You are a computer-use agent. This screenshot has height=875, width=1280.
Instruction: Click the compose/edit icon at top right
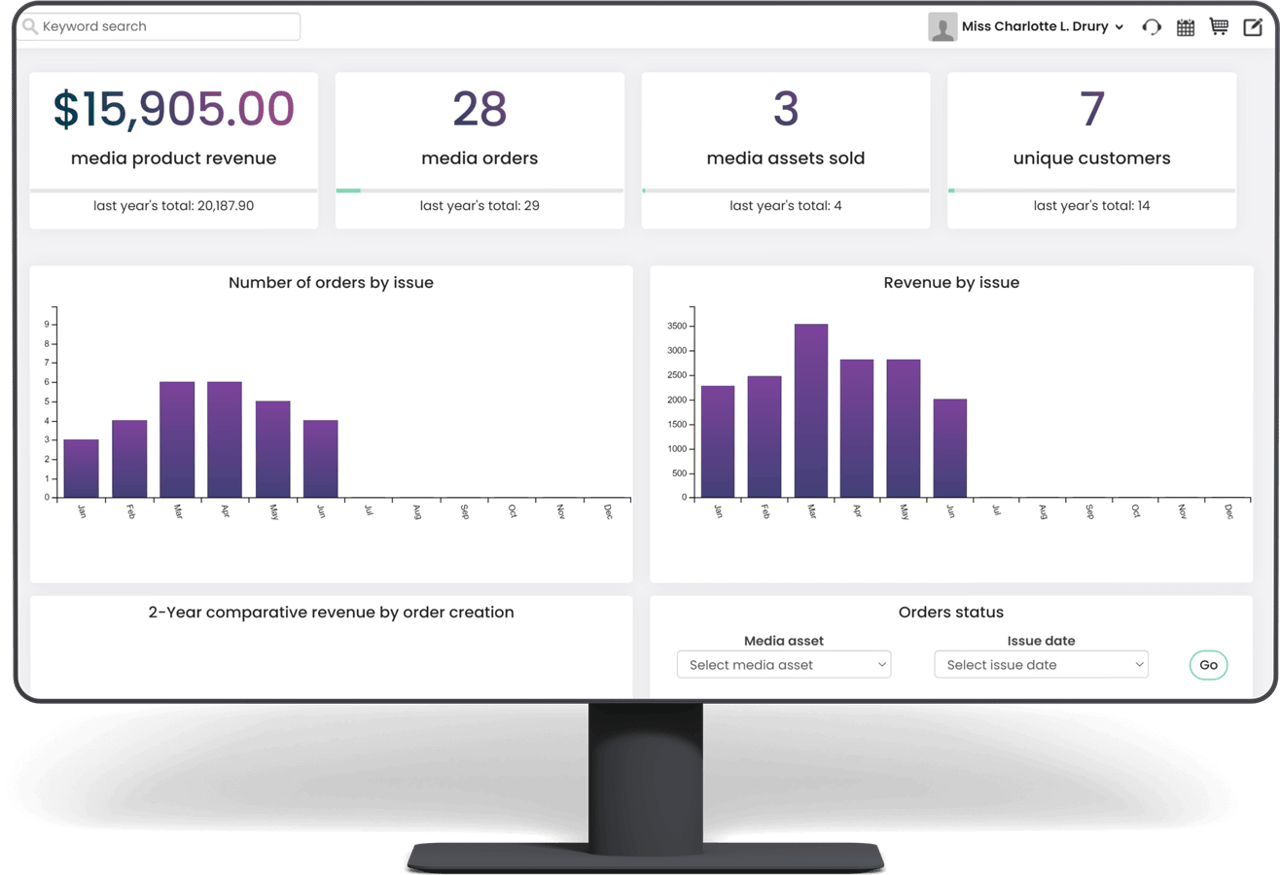pyautogui.click(x=1252, y=26)
